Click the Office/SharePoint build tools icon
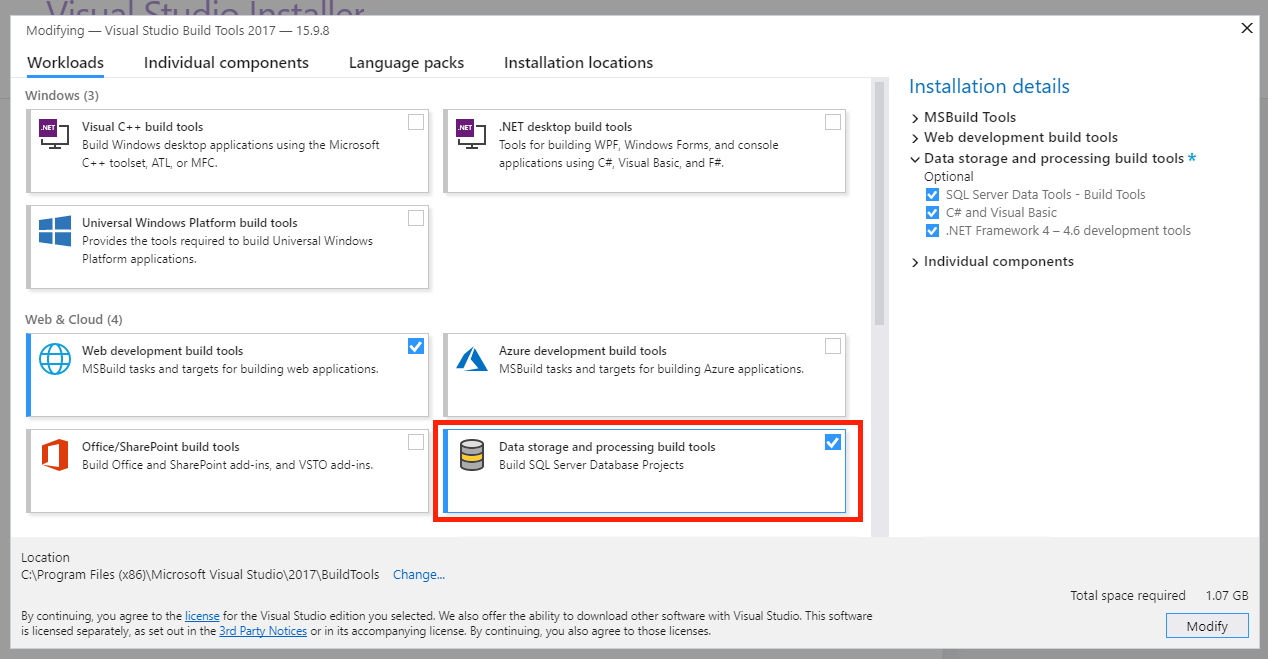Viewport: 1268px width, 659px height. tap(54, 454)
